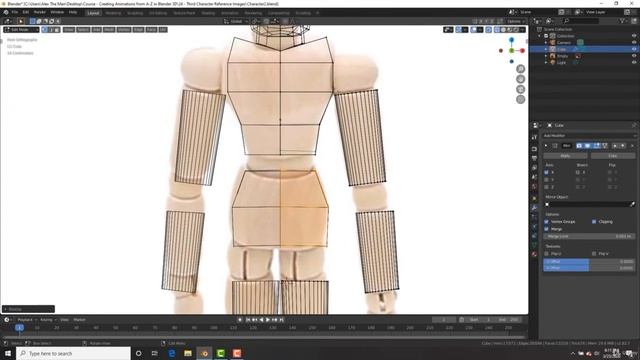640x360 pixels.
Task: Toggle Mirror axis X checkbox
Action: pos(547,172)
